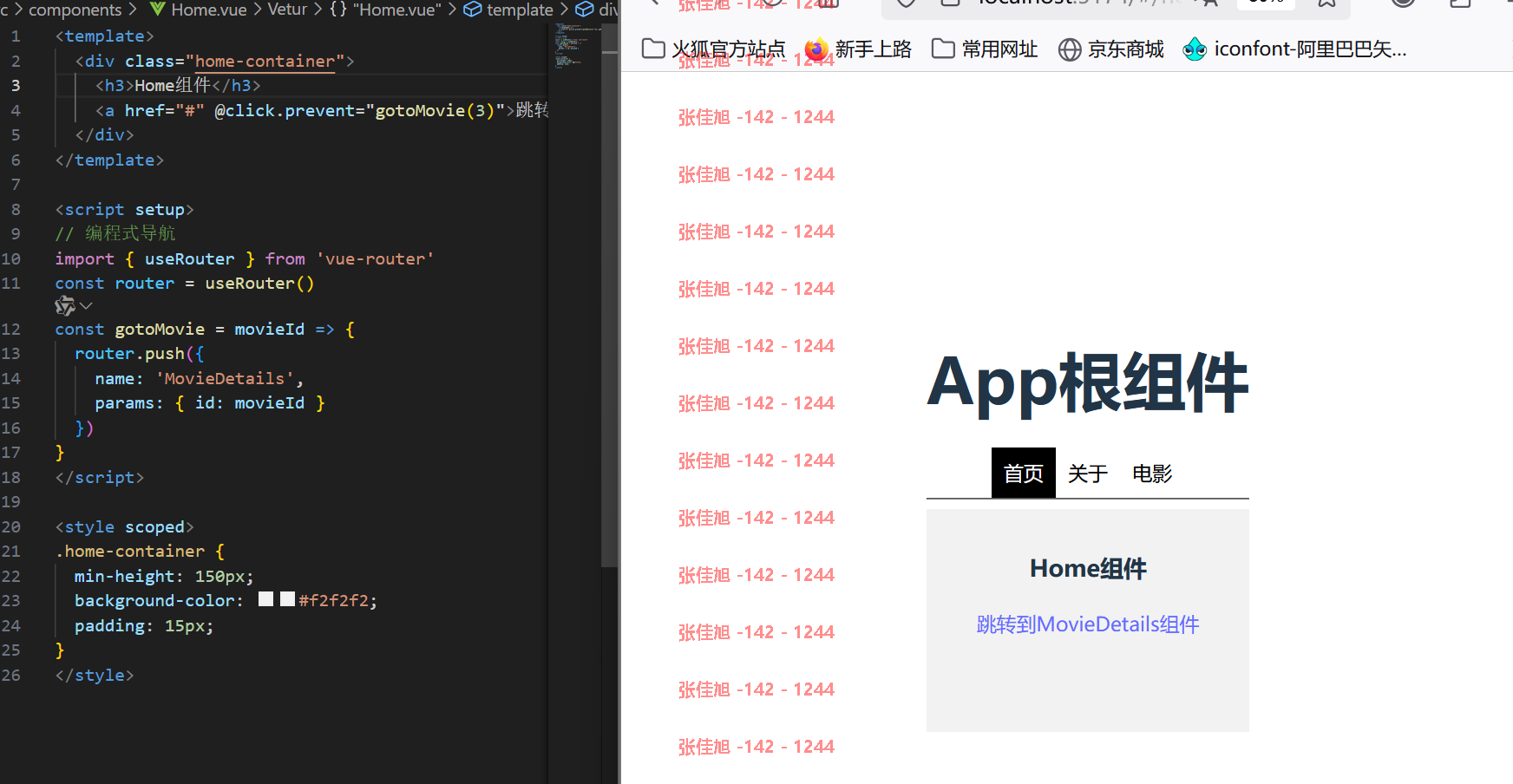Click the closing </template> tag
This screenshot has height=784, width=1513.
pos(109,160)
